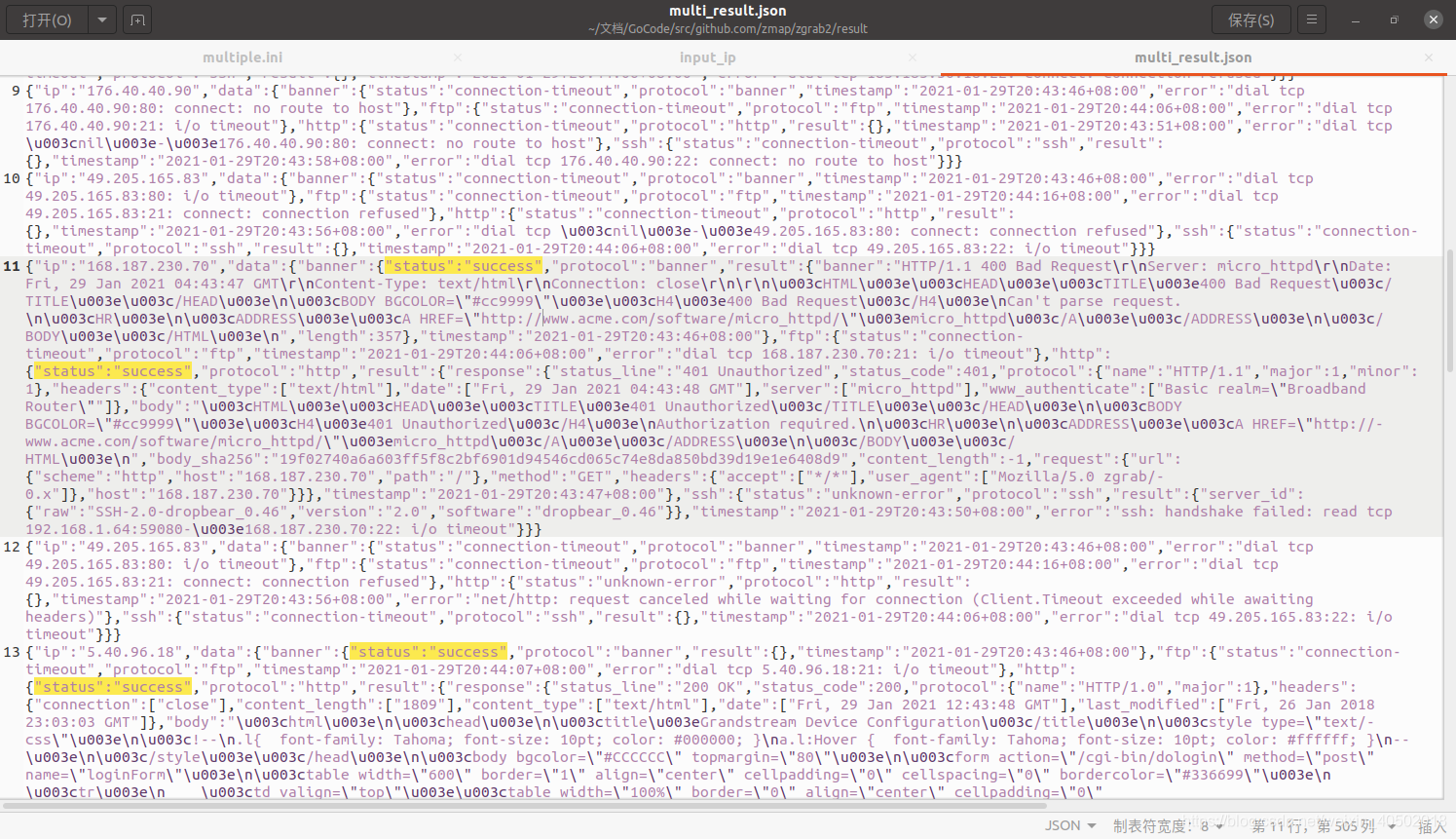Minimize the gedit window
1456x839 pixels.
pos(1356,19)
